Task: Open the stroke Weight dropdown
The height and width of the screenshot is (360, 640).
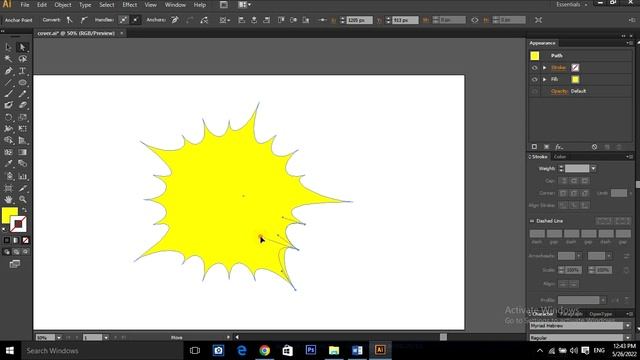Action: pyautogui.click(x=593, y=169)
